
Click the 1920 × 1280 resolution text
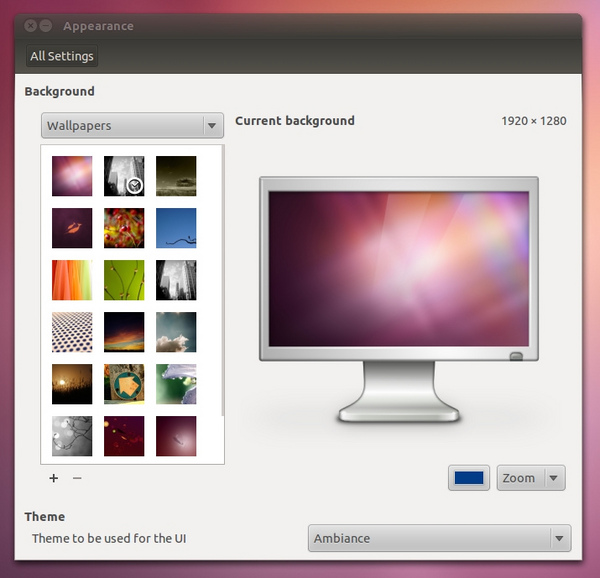point(534,121)
